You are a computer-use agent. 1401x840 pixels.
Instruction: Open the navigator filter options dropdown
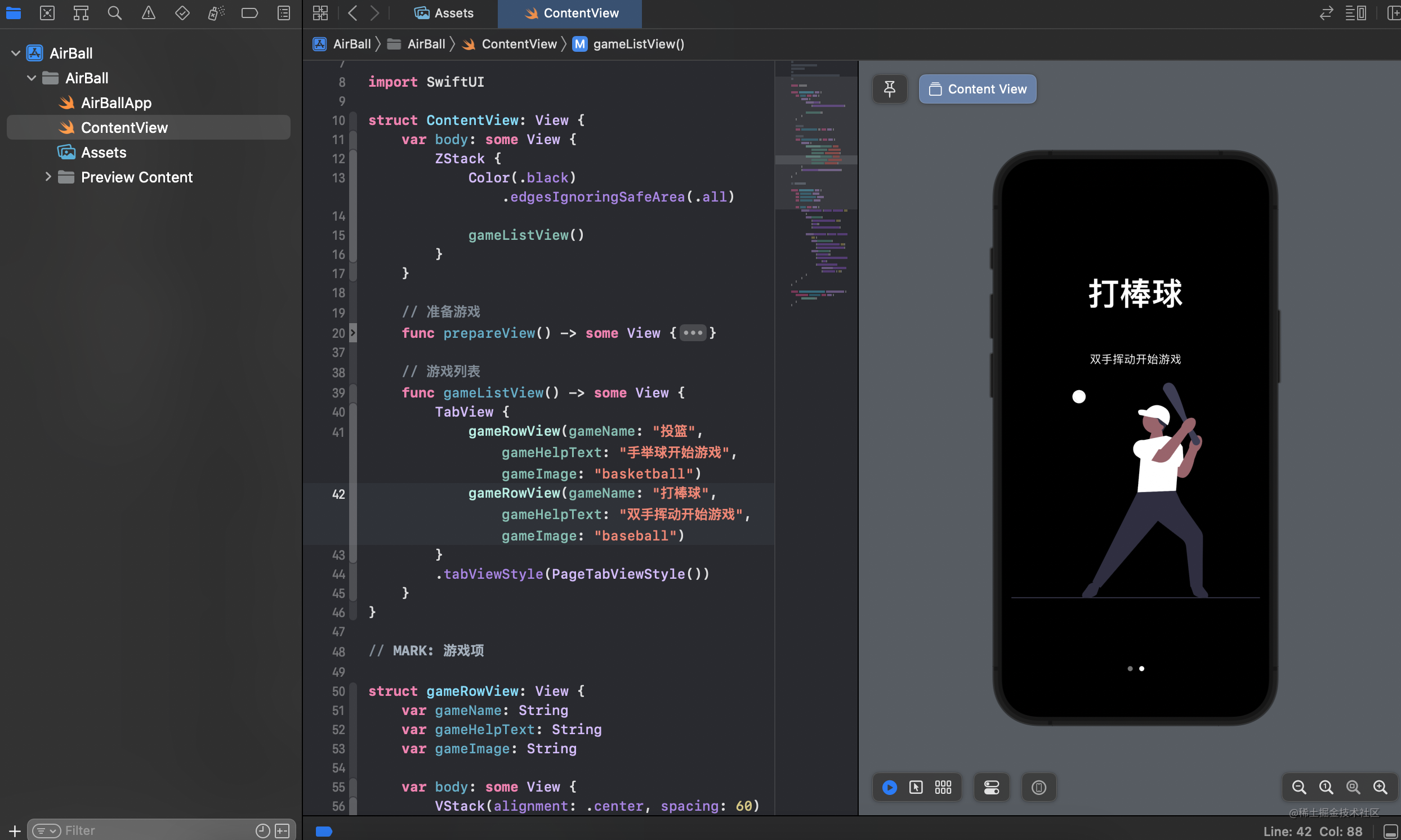click(x=46, y=831)
